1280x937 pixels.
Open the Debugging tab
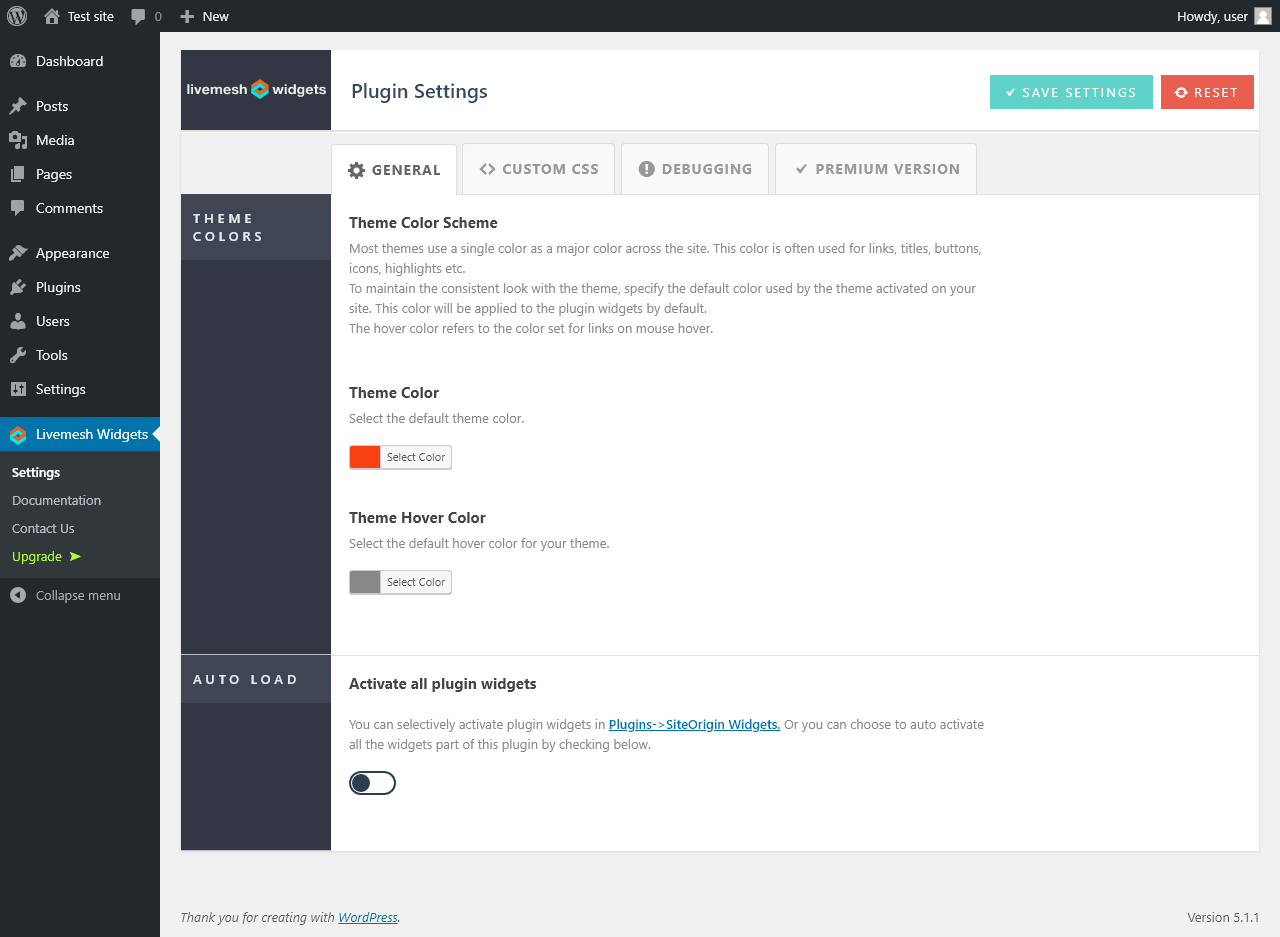[x=695, y=169]
